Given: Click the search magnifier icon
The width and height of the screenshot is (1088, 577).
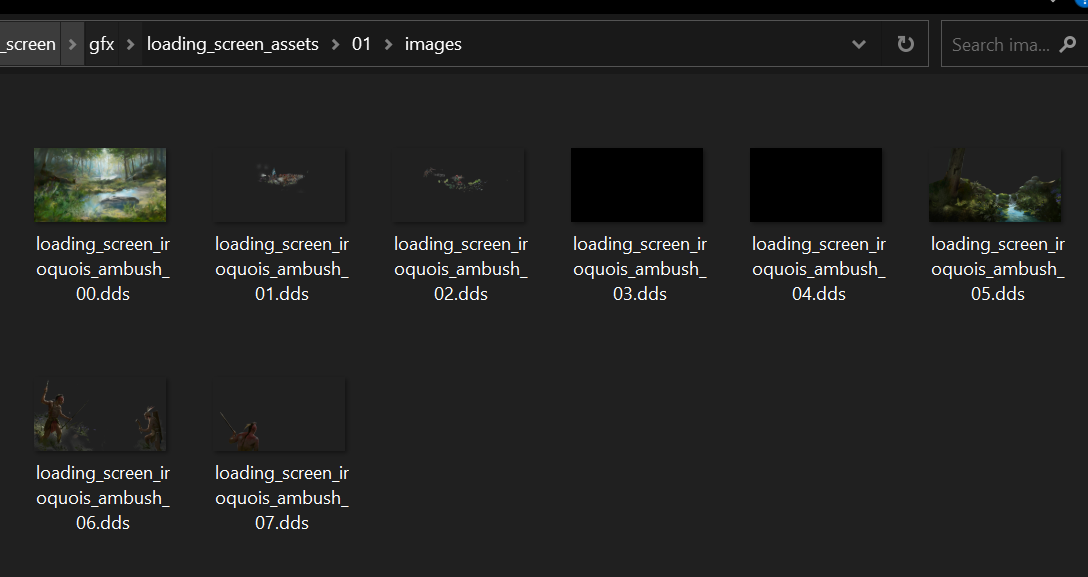Looking at the screenshot, I should pos(1067,44).
